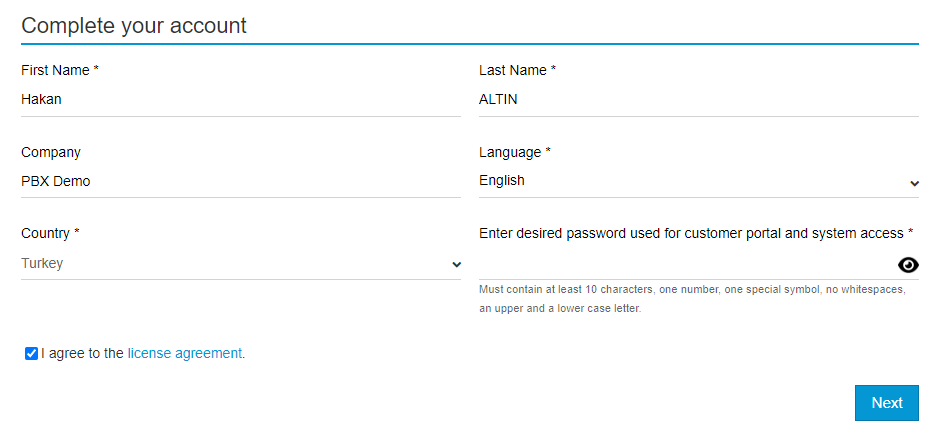Click the password requirements hint text
939x433 pixels.
point(692,299)
